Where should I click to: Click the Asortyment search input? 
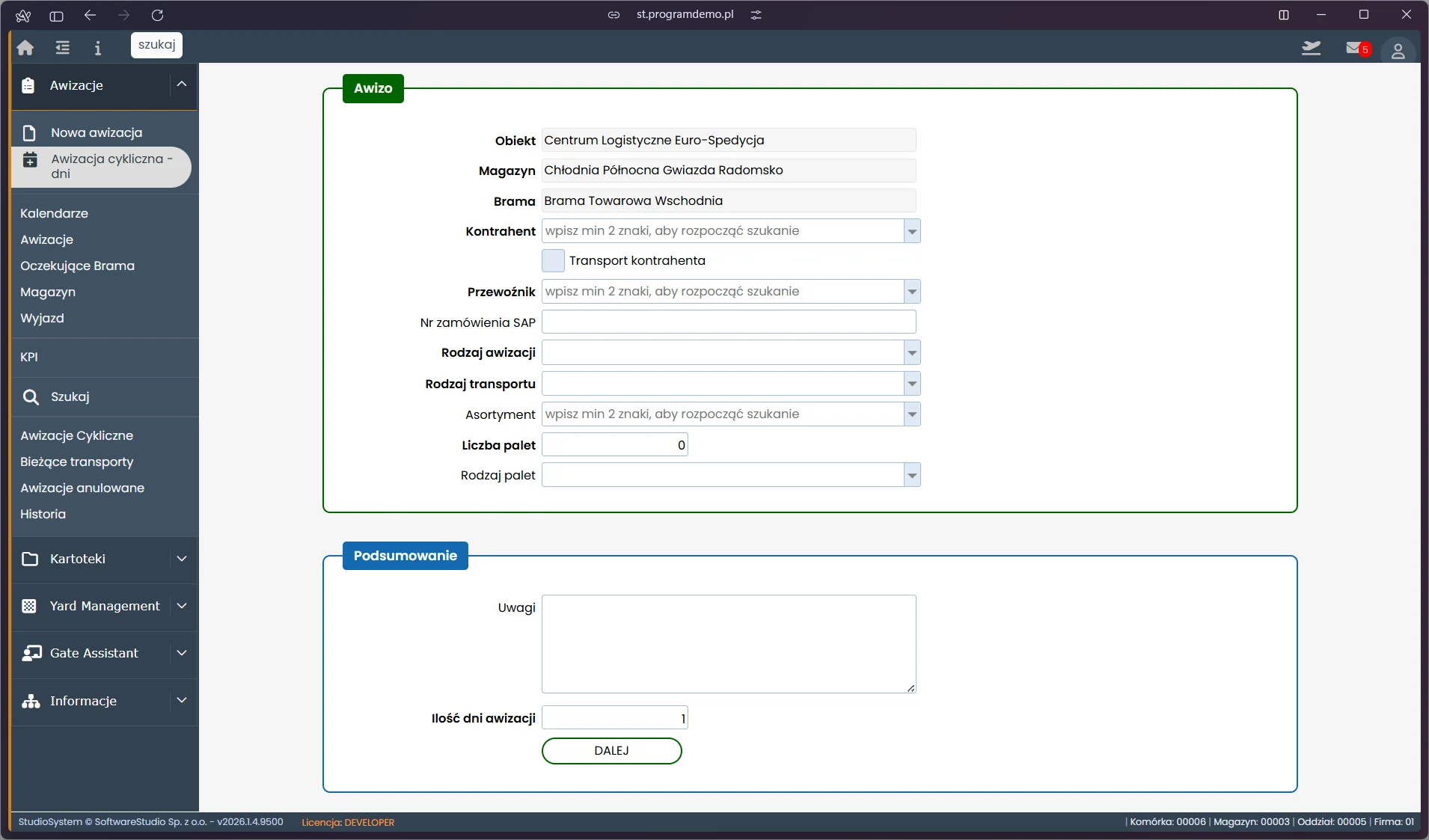pos(723,414)
